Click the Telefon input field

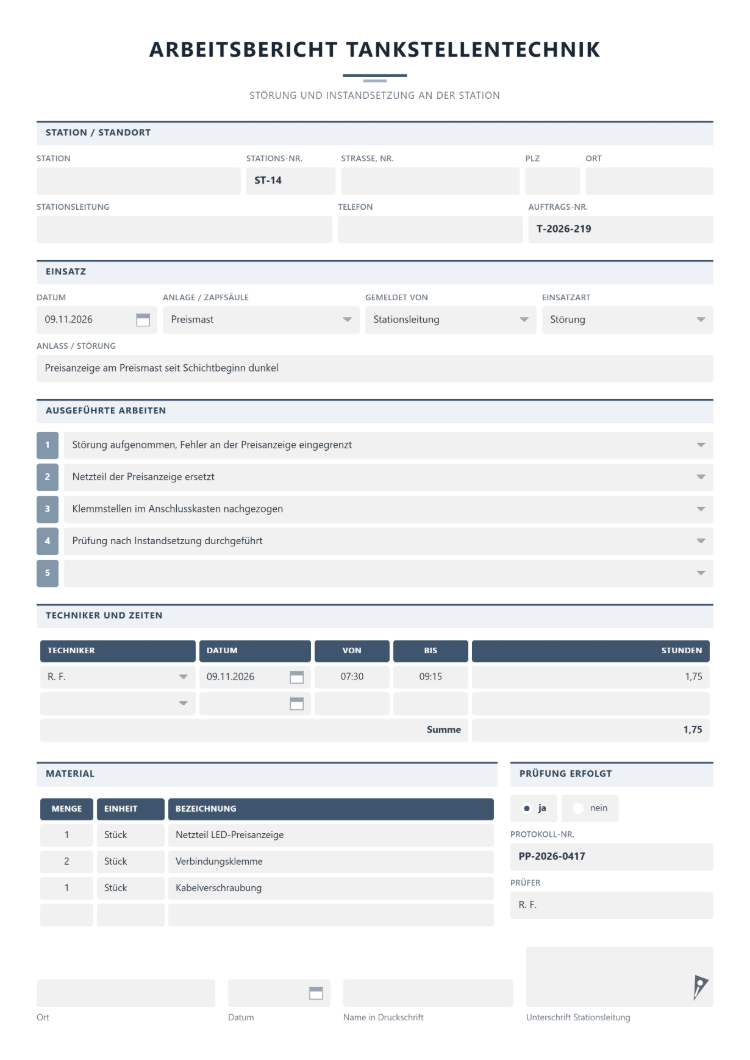[x=430, y=230]
